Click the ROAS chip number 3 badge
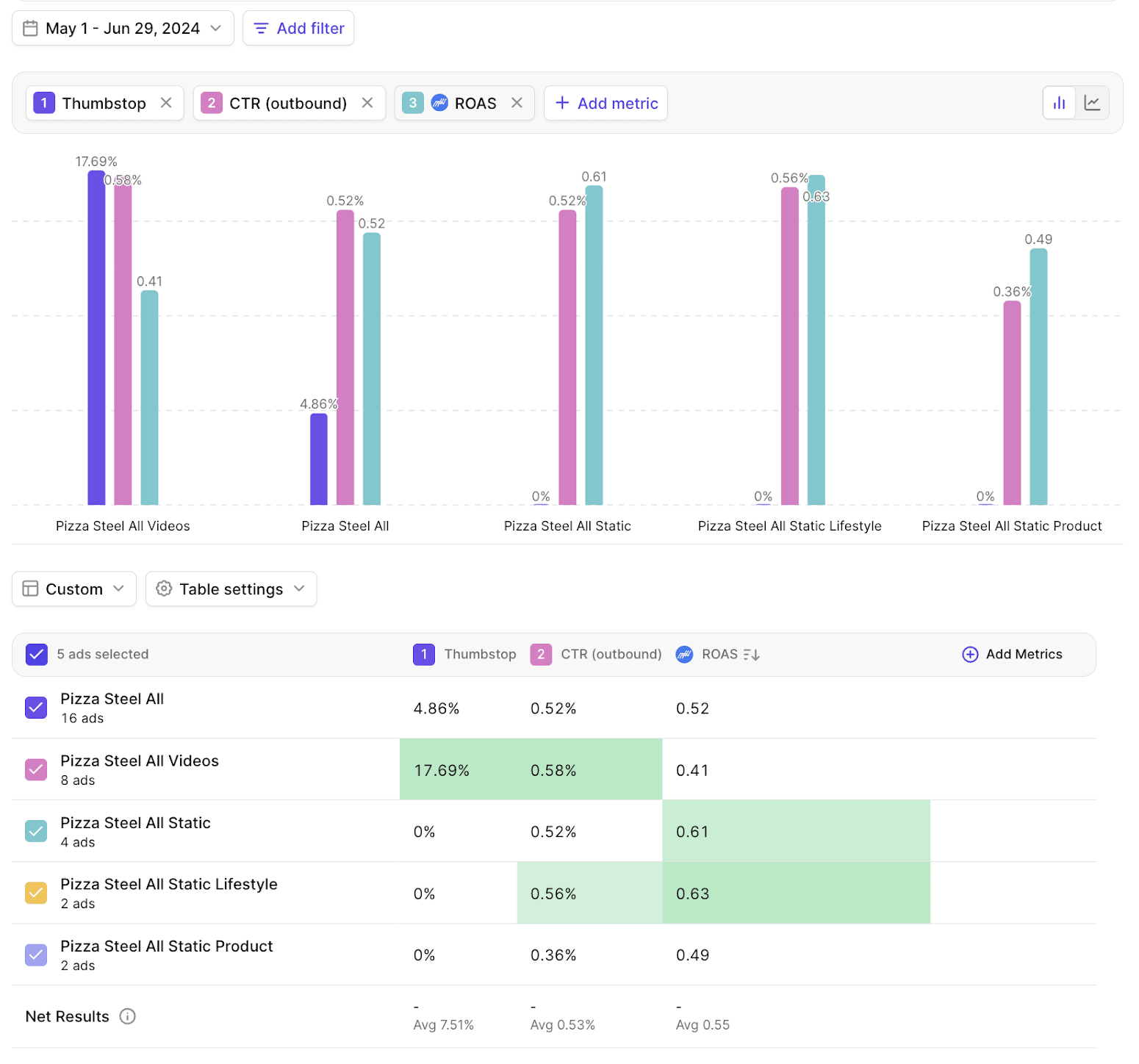The height and width of the screenshot is (1064, 1139). click(x=413, y=103)
